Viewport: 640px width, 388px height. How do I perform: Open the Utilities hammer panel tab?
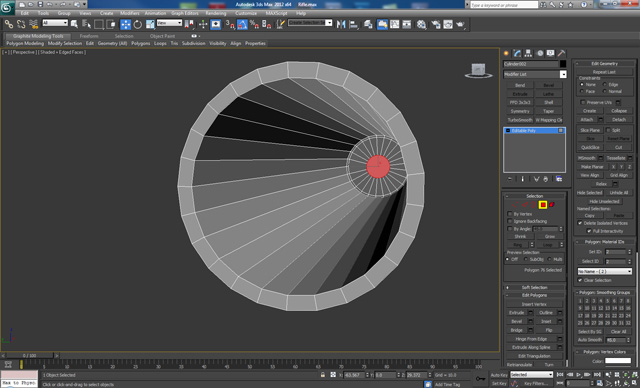(x=562, y=53)
